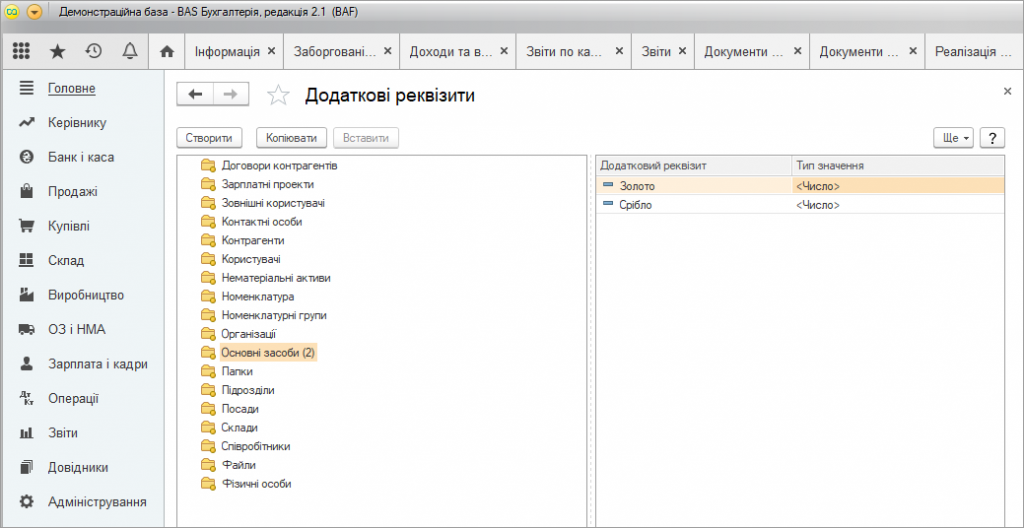Click the Купівлі cart icon
This screenshot has width=1024, height=528.
coord(26,226)
